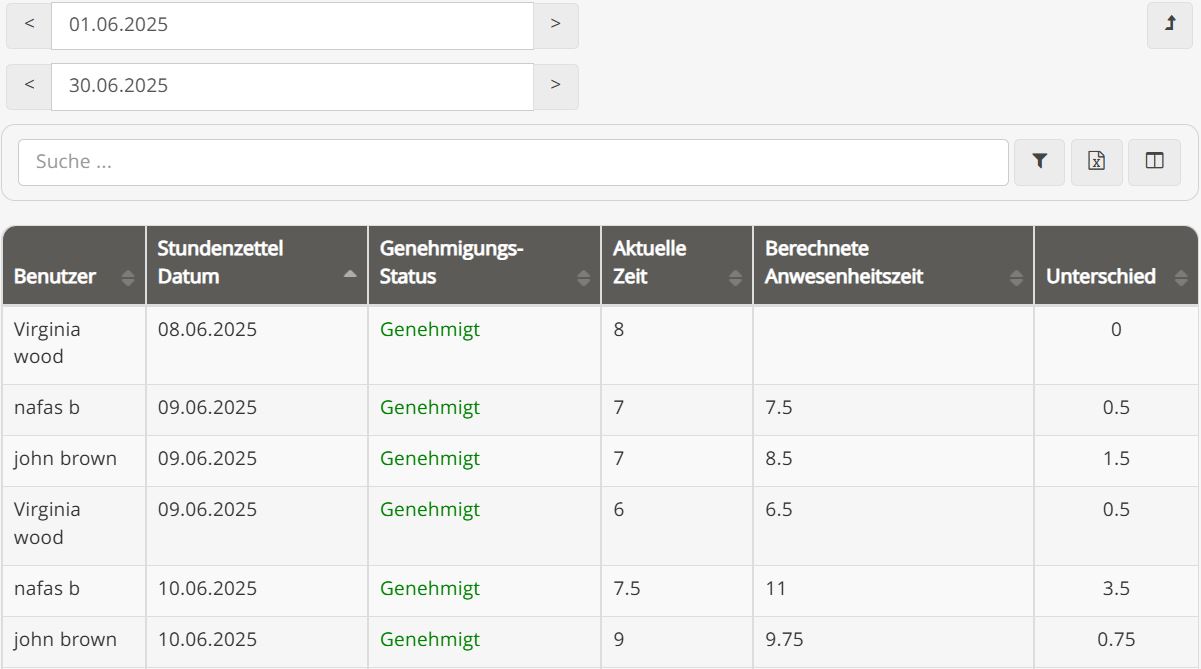Open the 30.06.2025 end date field
The image size is (1201, 669).
pyautogui.click(x=292, y=86)
